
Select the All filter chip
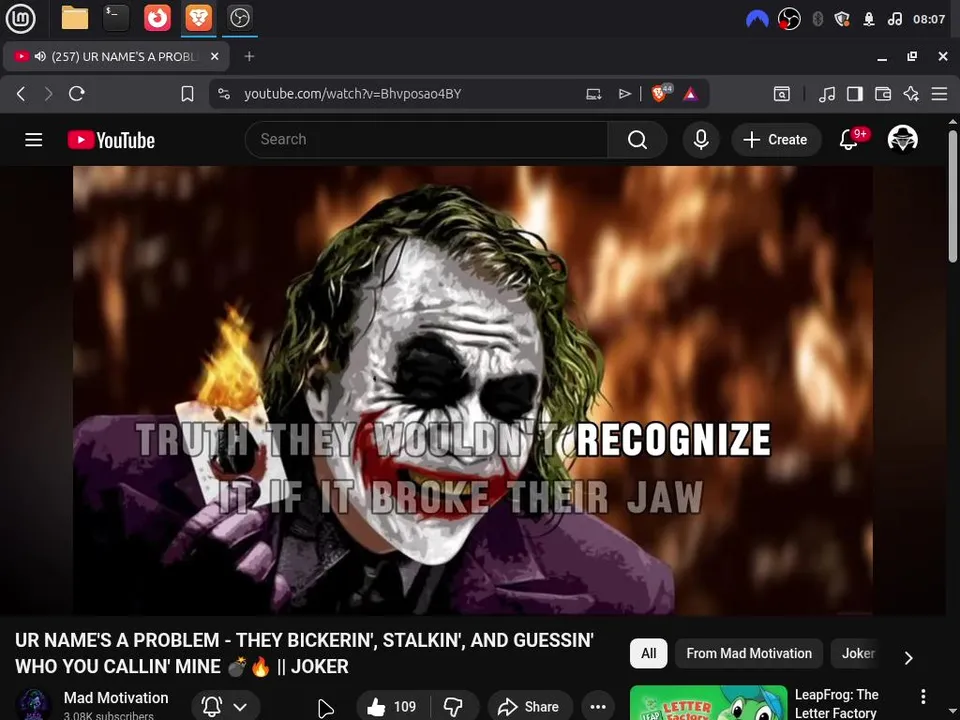(648, 653)
